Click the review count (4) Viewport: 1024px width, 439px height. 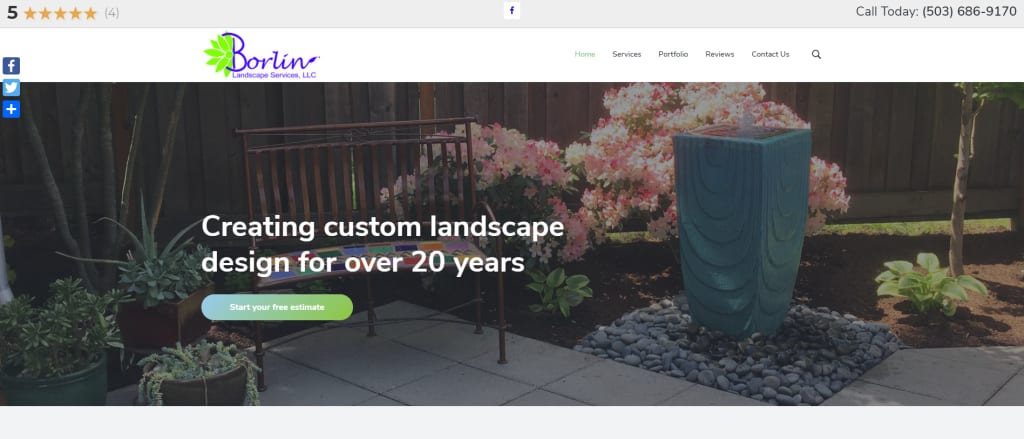(112, 13)
